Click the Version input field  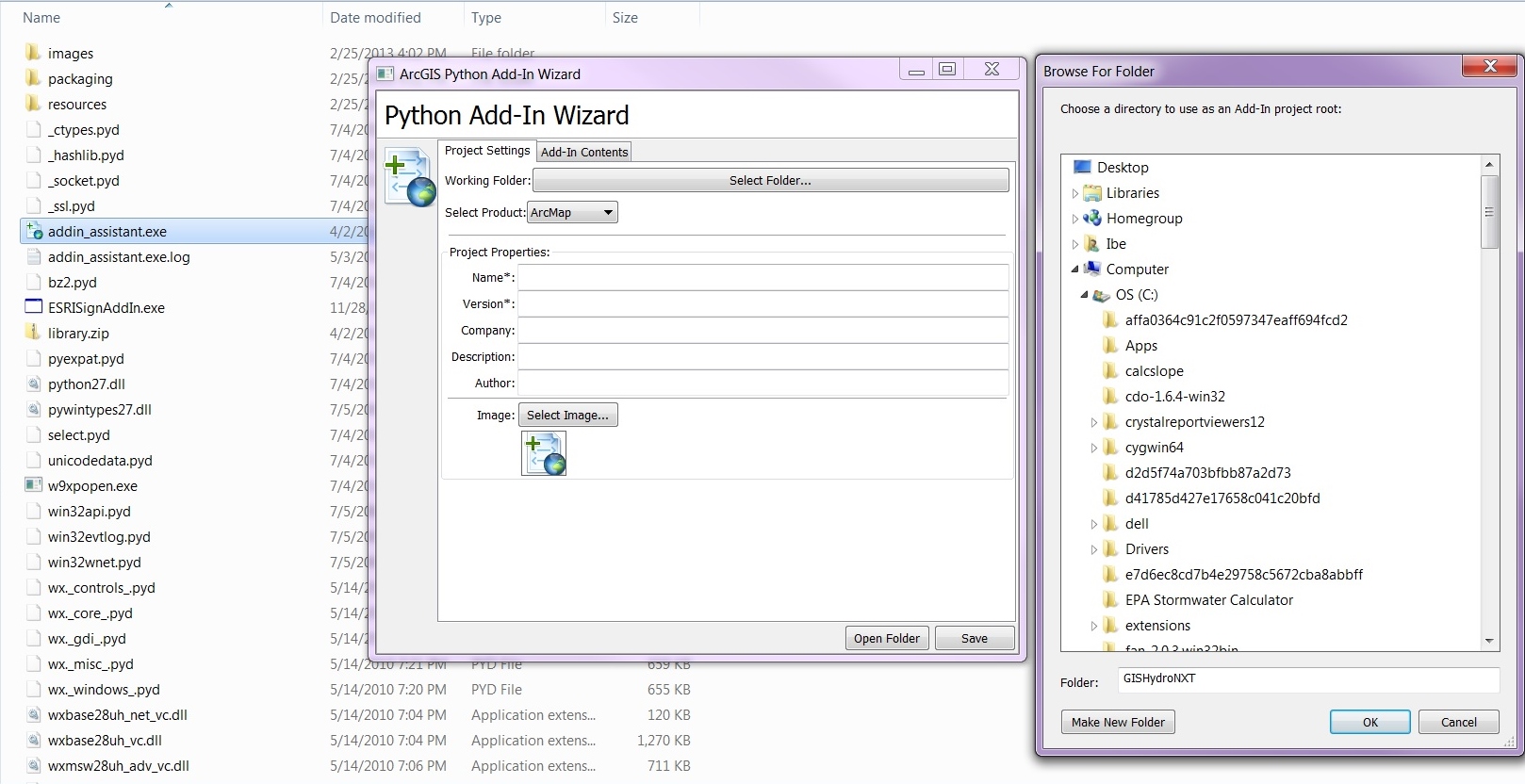(762, 303)
